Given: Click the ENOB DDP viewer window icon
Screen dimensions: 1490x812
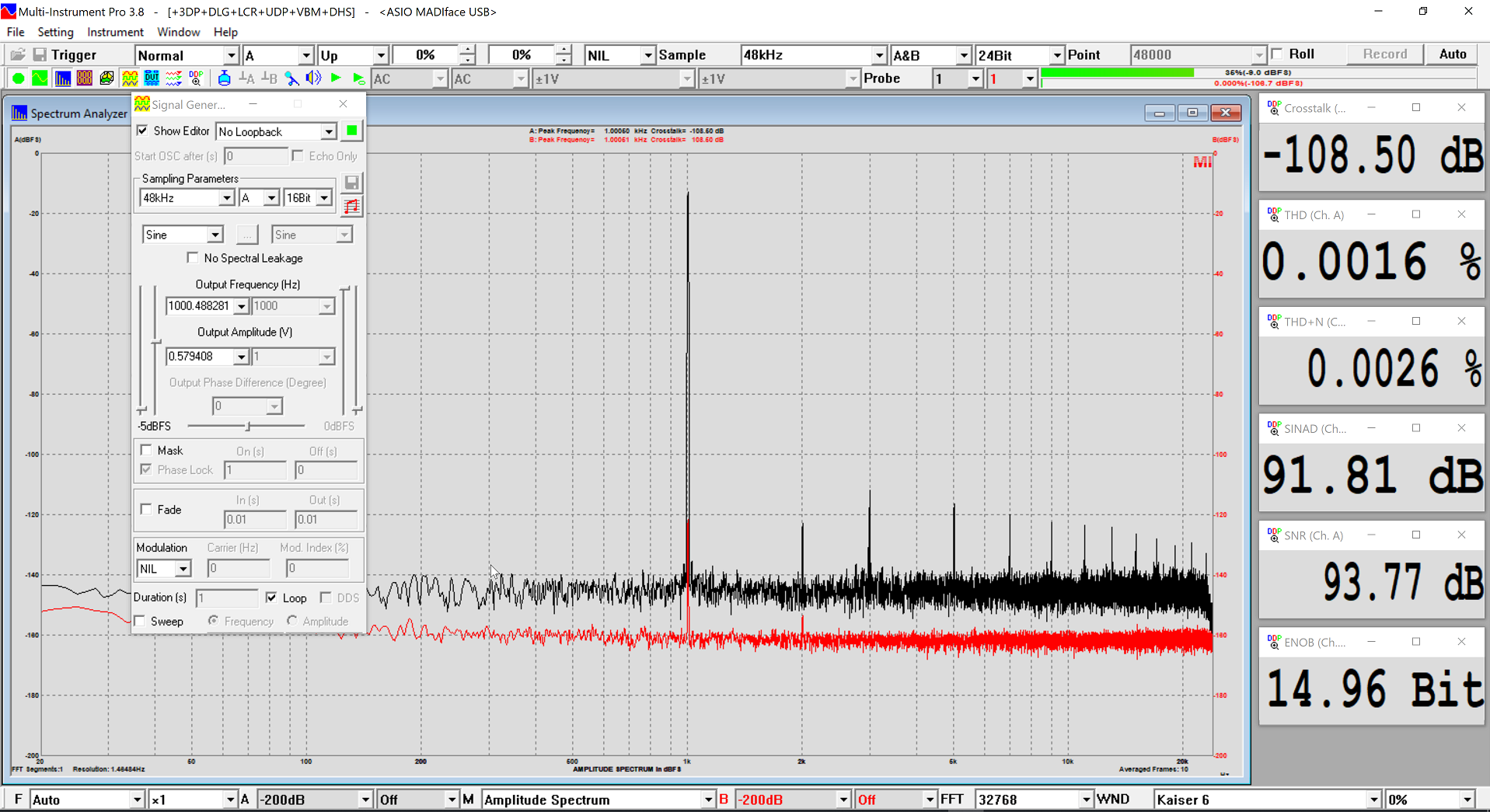Looking at the screenshot, I should (1274, 642).
